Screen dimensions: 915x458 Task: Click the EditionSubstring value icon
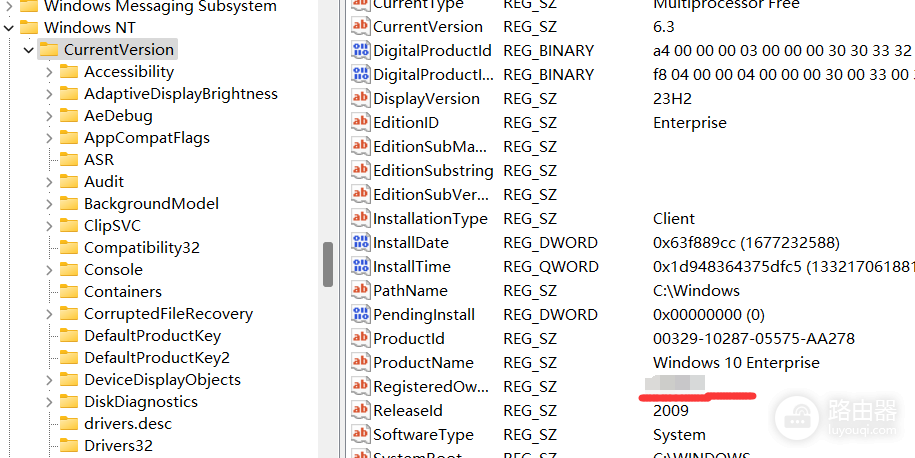pos(360,170)
